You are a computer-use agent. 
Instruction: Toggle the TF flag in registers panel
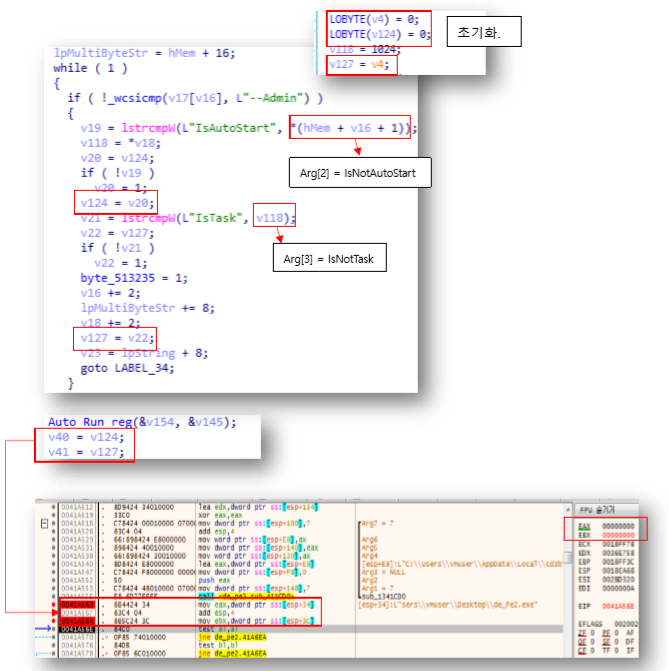click(610, 650)
